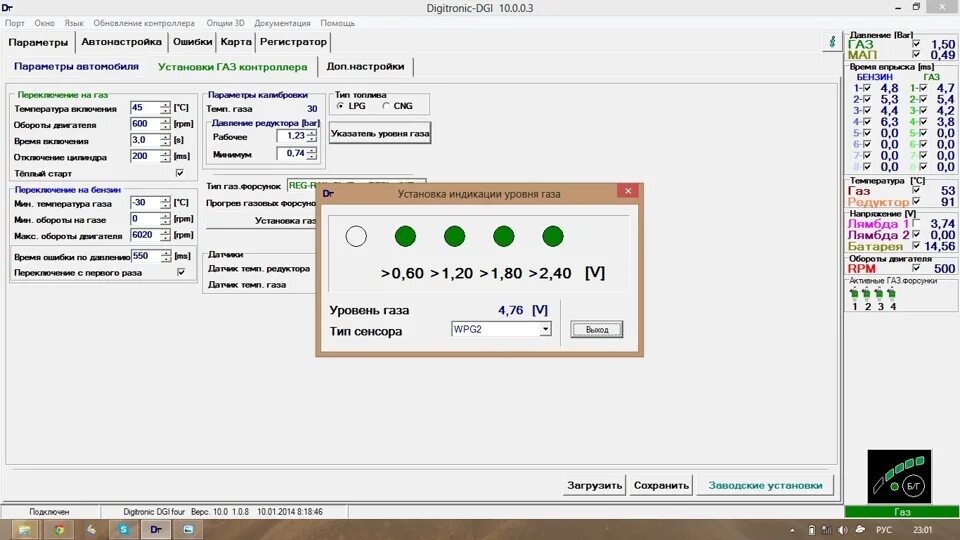960x540 pixels.
Task: Toggle the ГАЗ pressure checkbox
Action: click(x=916, y=44)
